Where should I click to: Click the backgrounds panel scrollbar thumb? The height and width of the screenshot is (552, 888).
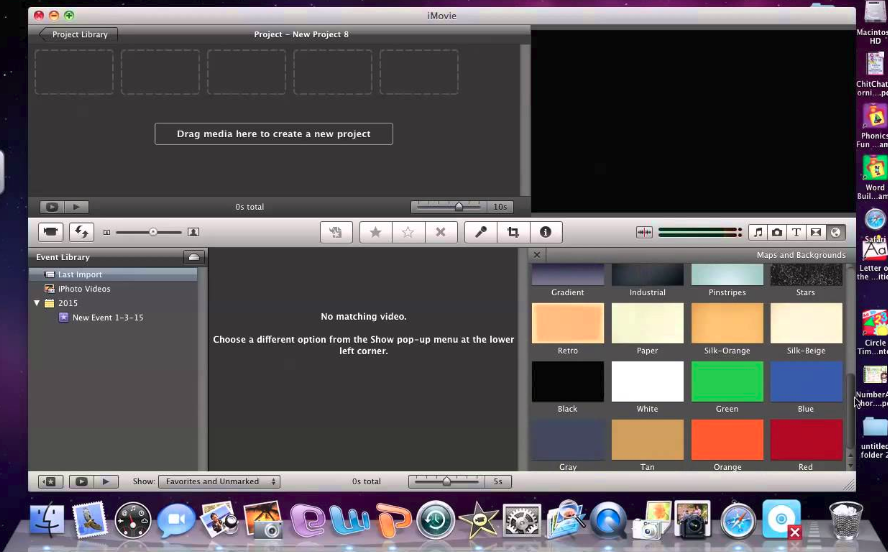(850, 410)
